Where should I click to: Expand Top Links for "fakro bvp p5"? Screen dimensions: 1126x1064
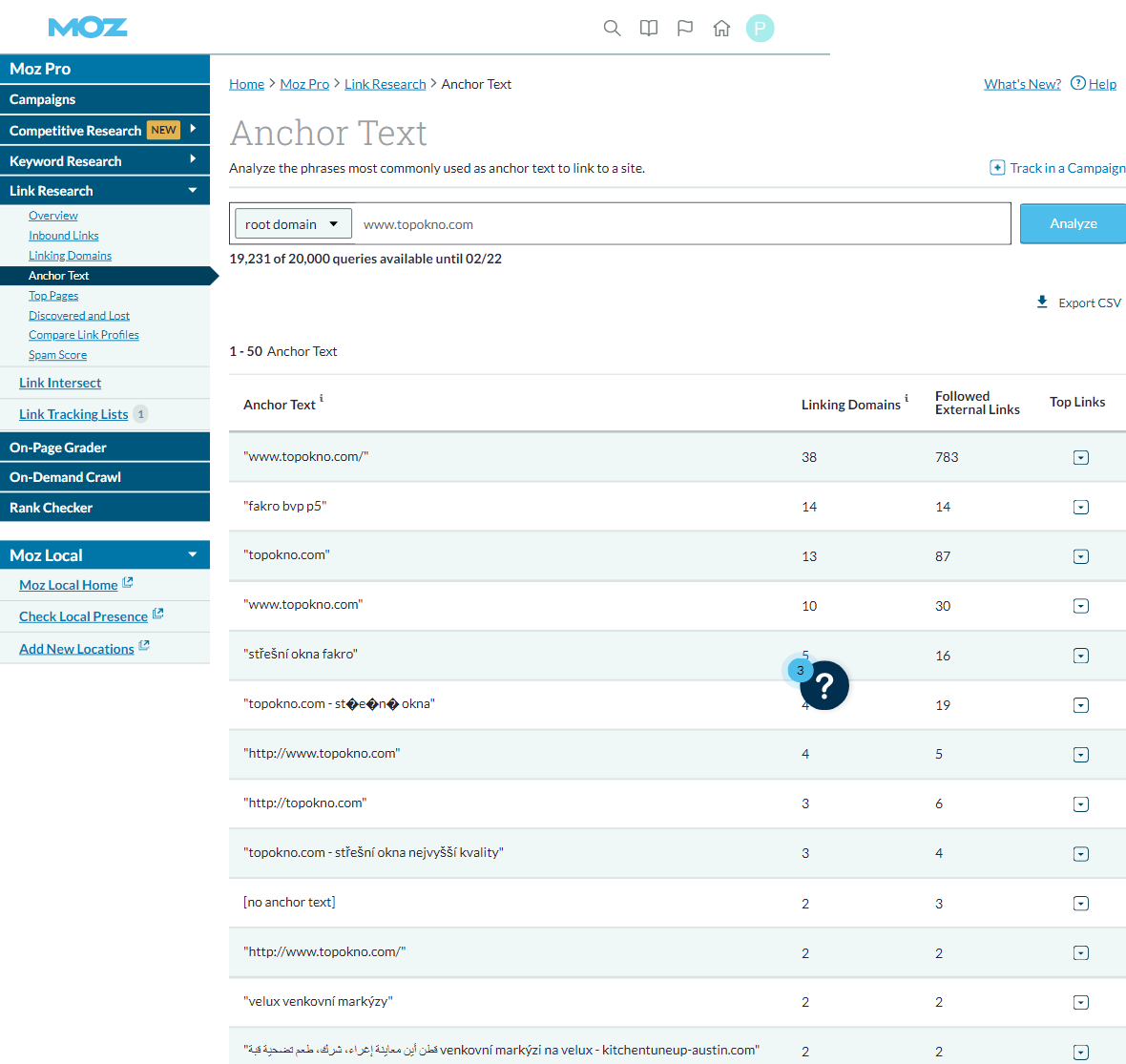coord(1081,507)
